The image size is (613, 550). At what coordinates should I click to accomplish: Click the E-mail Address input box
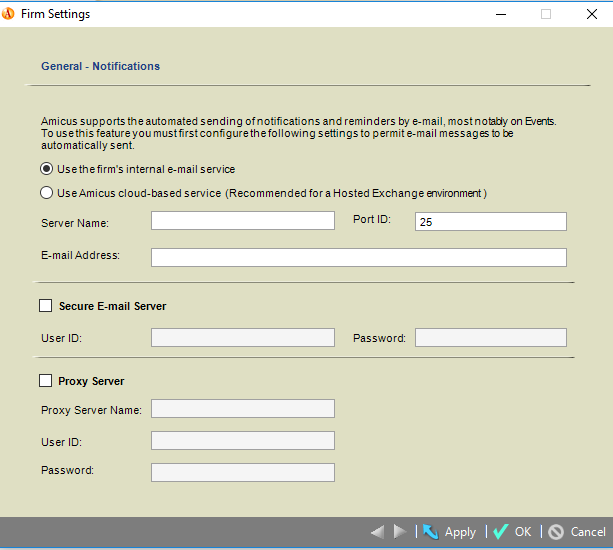(x=359, y=258)
